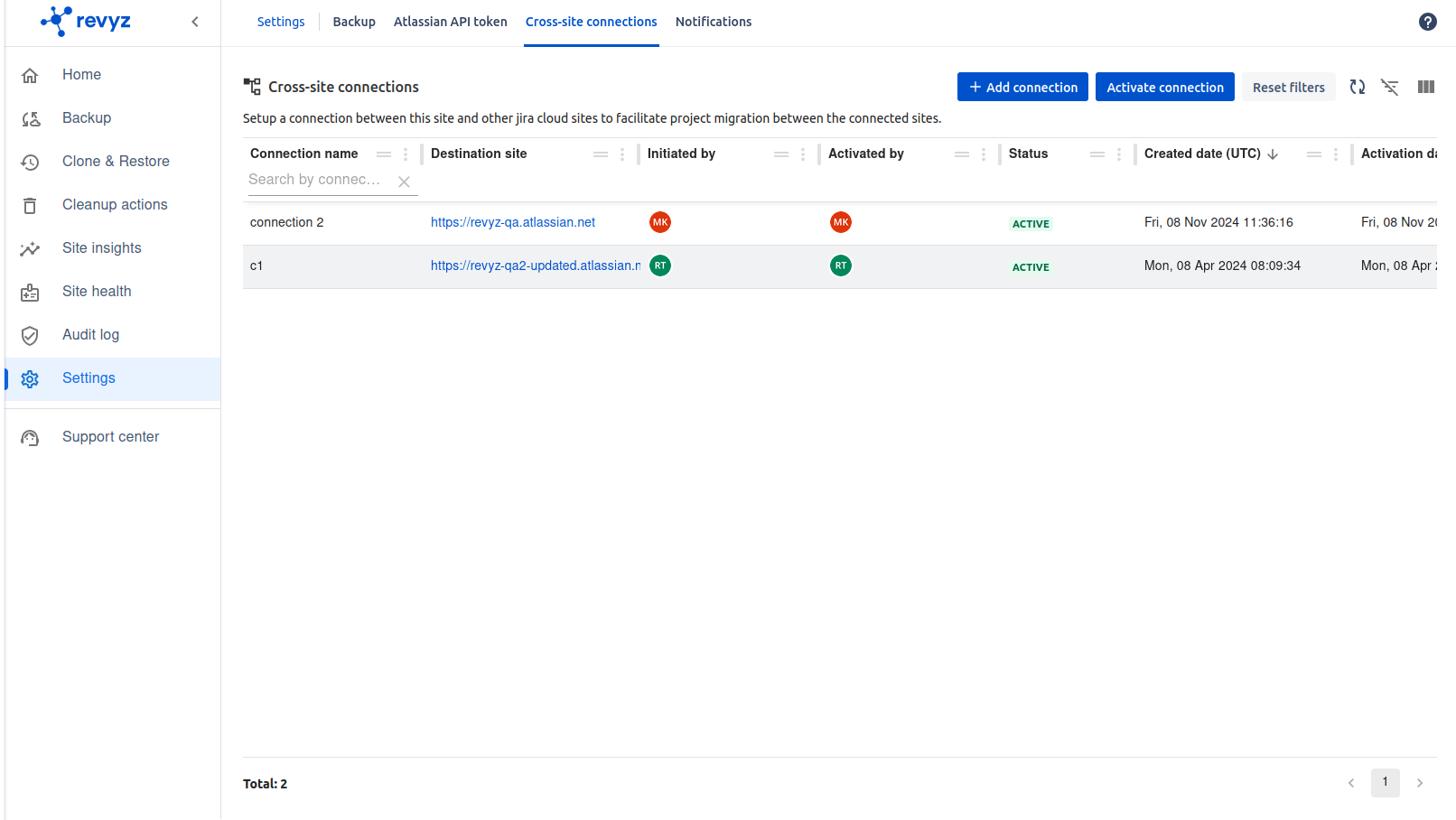Clear the connection name search field

point(405,182)
